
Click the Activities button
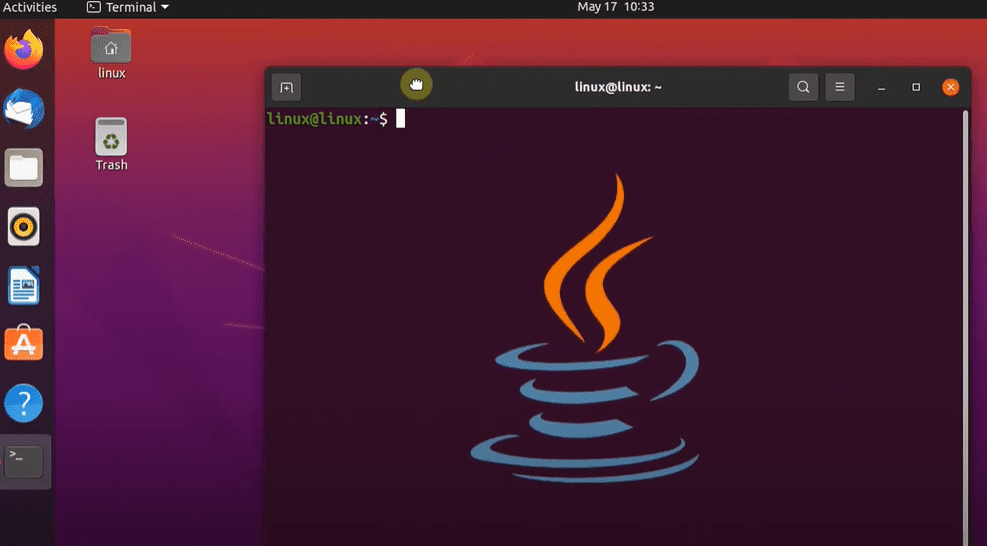(30, 7)
